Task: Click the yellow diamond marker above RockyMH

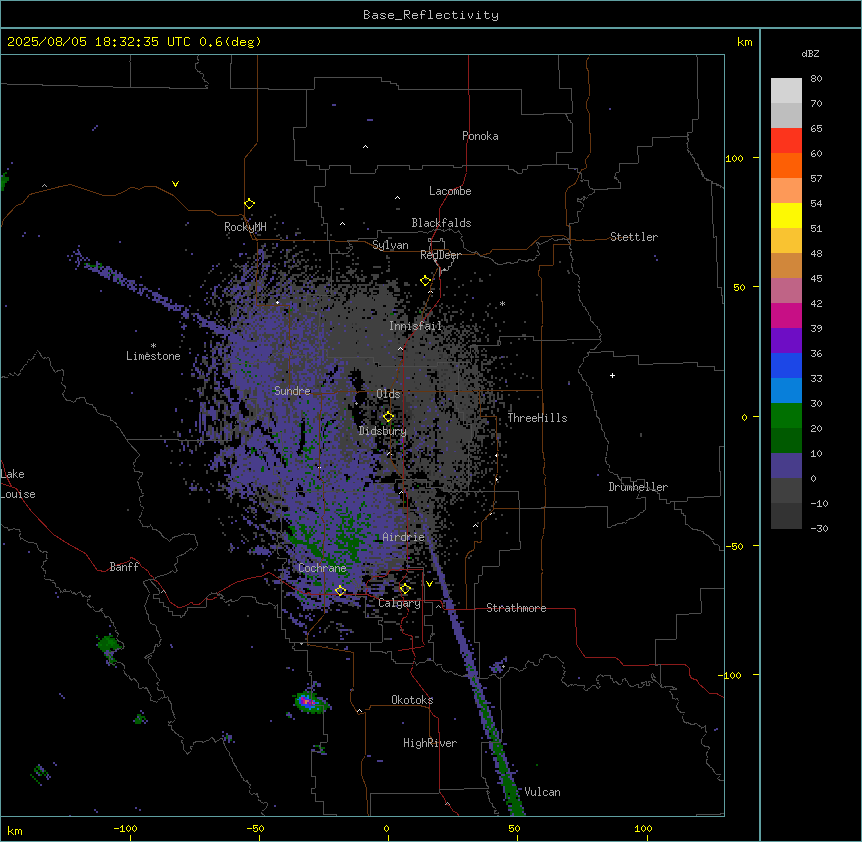Action: click(250, 204)
